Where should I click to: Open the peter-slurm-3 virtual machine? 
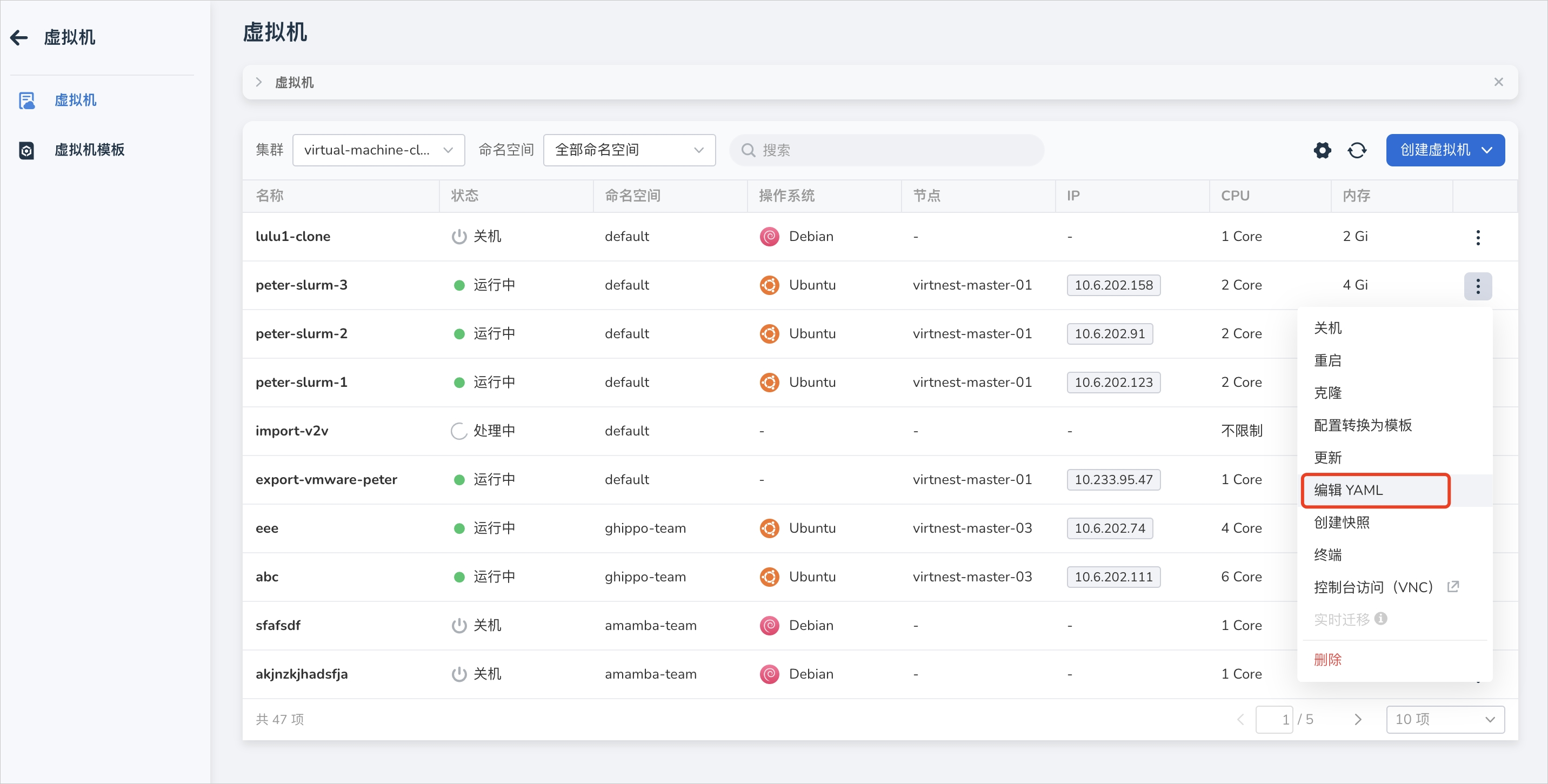(301, 285)
